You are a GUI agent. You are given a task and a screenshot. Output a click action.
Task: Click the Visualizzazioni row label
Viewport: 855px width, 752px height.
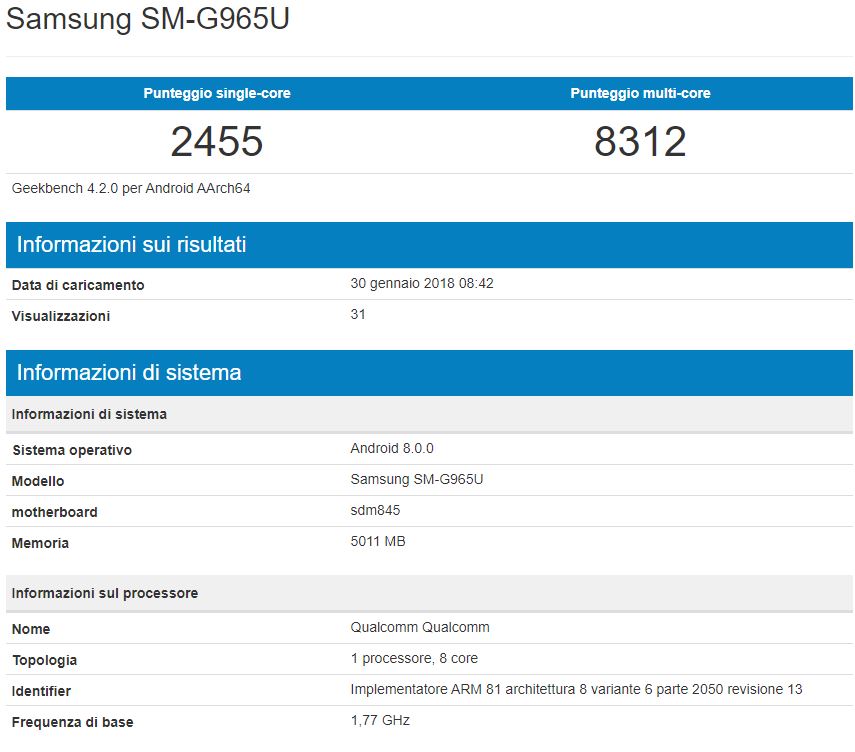point(61,316)
